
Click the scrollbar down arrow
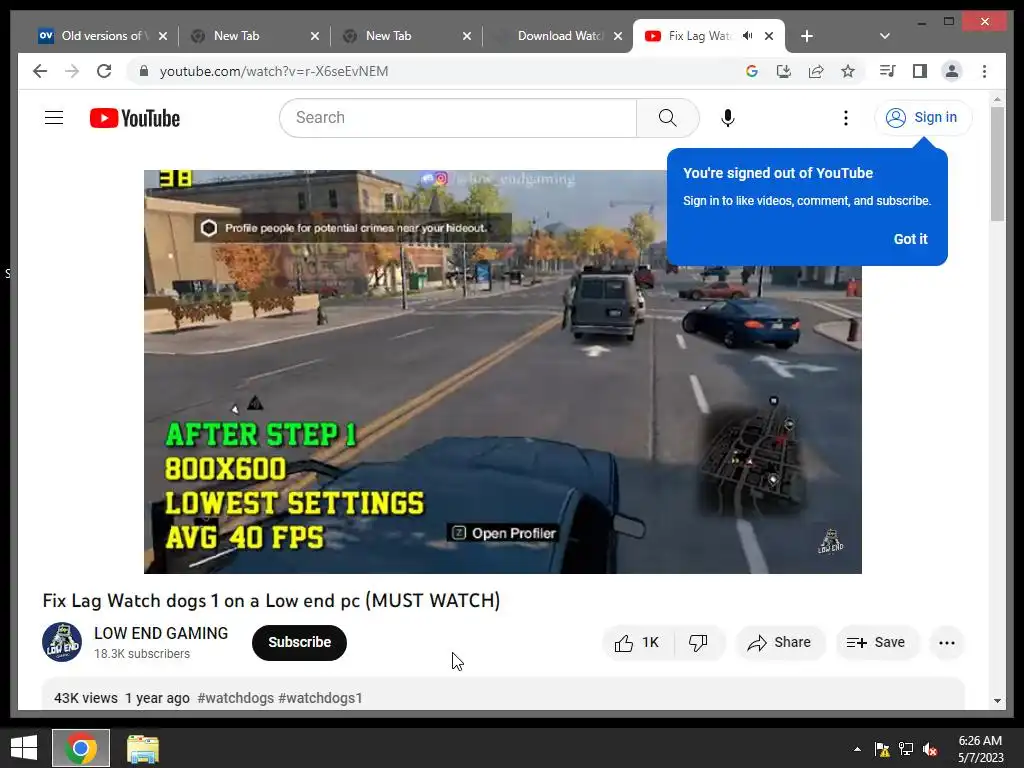coord(997,701)
